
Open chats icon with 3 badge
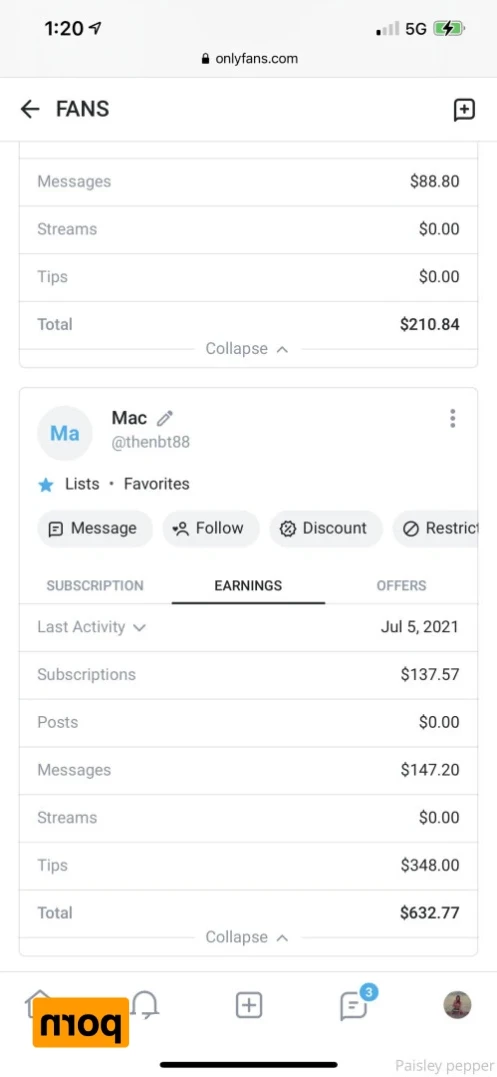pyautogui.click(x=354, y=1006)
